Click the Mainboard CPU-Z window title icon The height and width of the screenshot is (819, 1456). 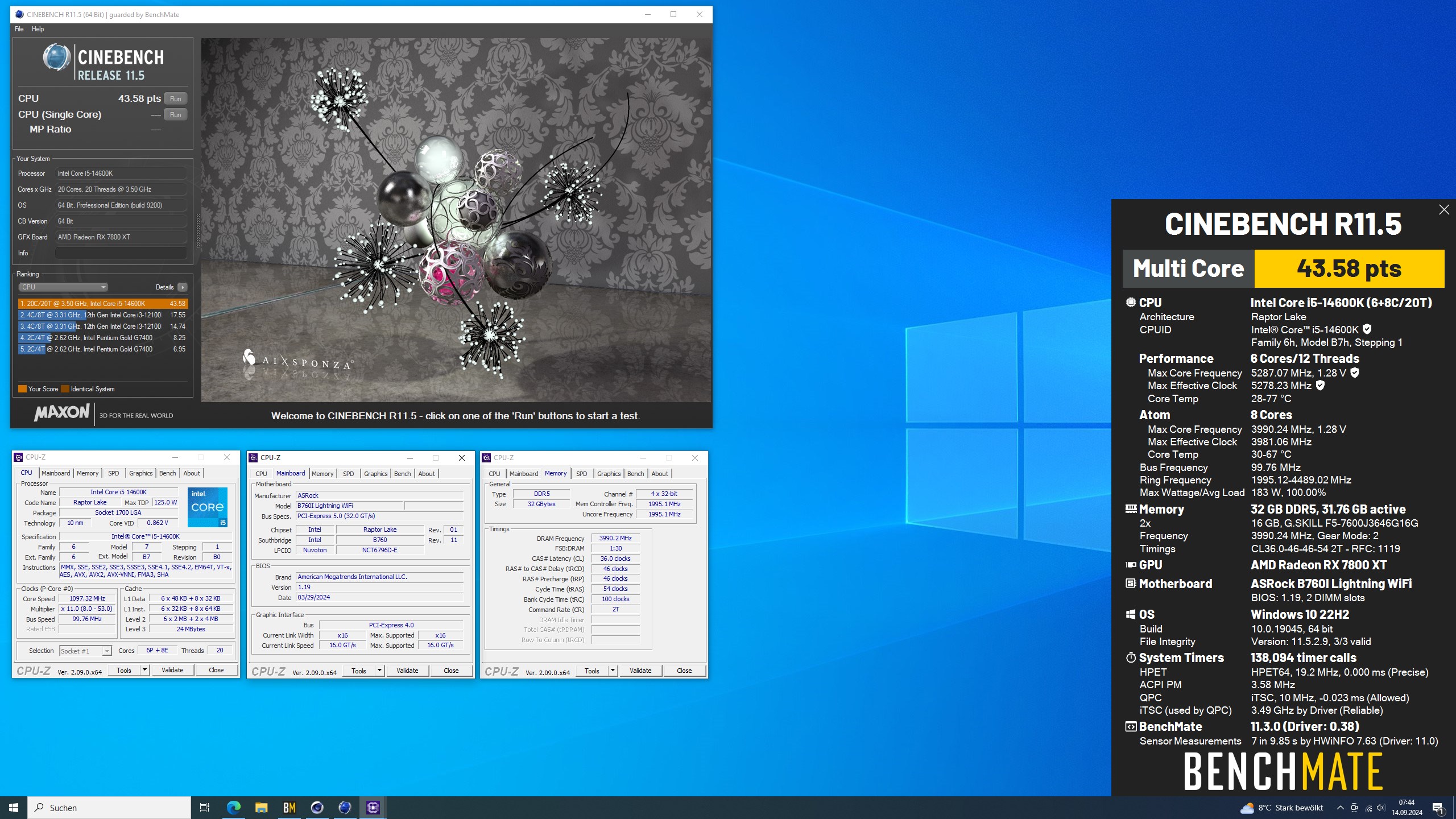click(x=253, y=458)
